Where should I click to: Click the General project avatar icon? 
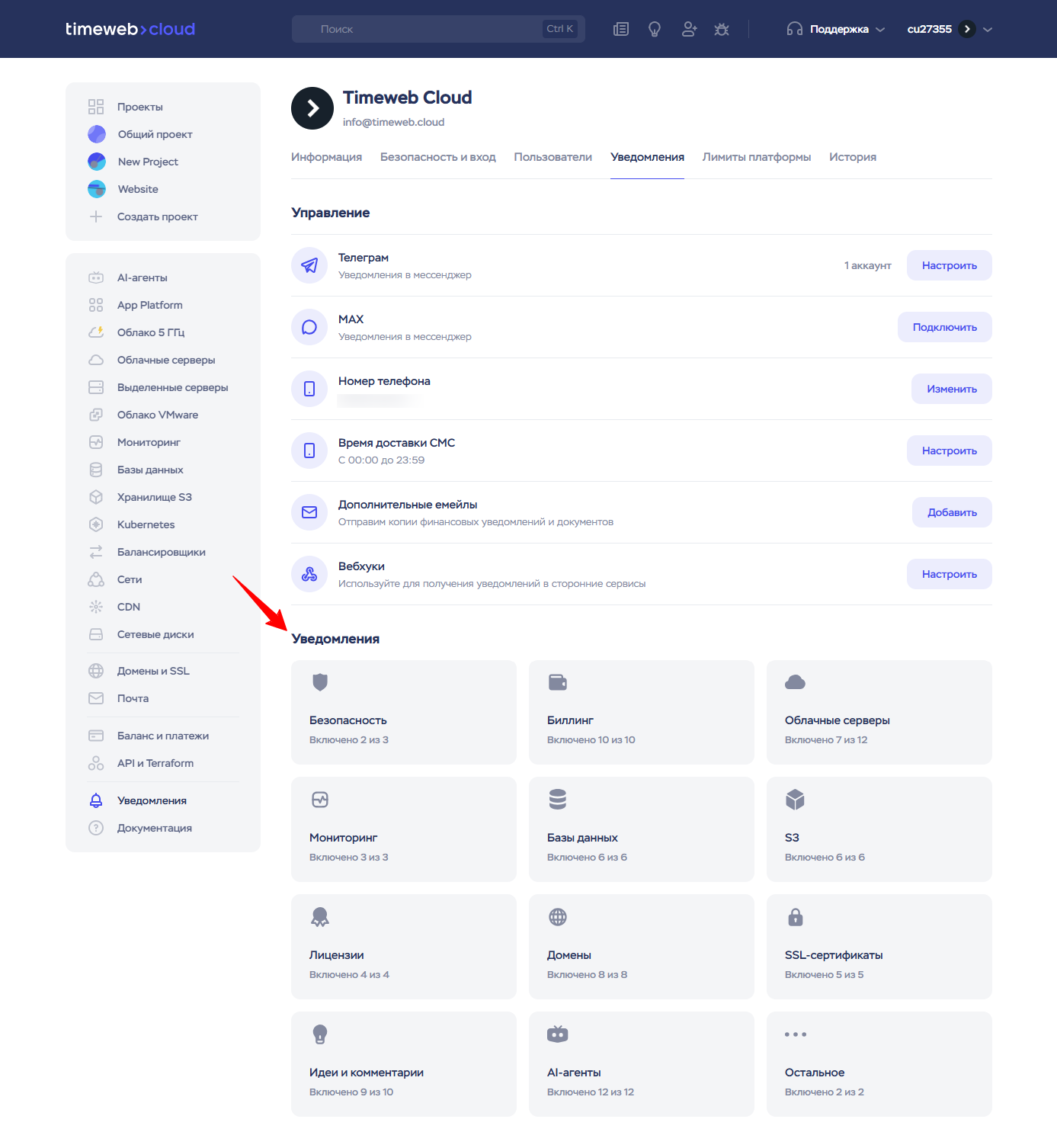tap(97, 134)
